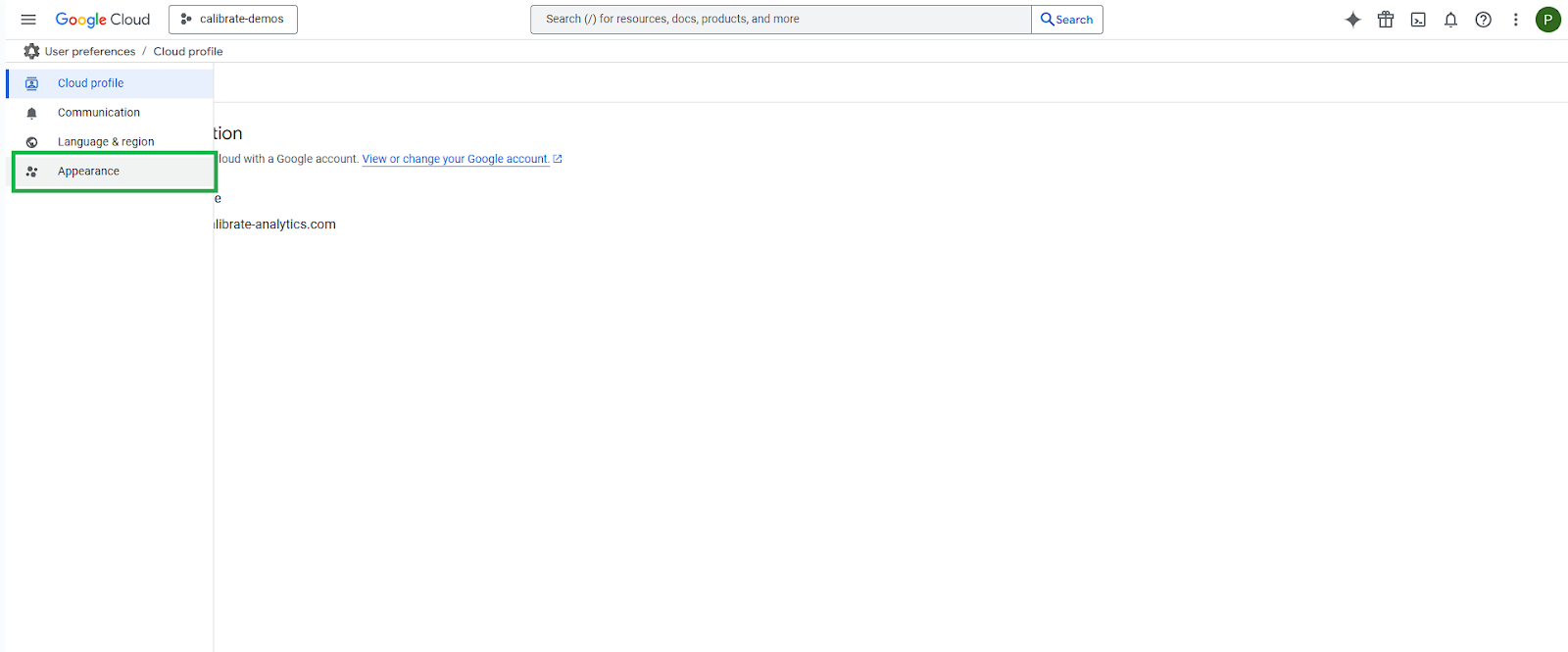1568x652 pixels.
Task: Open the notifications bell
Action: pyautogui.click(x=1450, y=20)
